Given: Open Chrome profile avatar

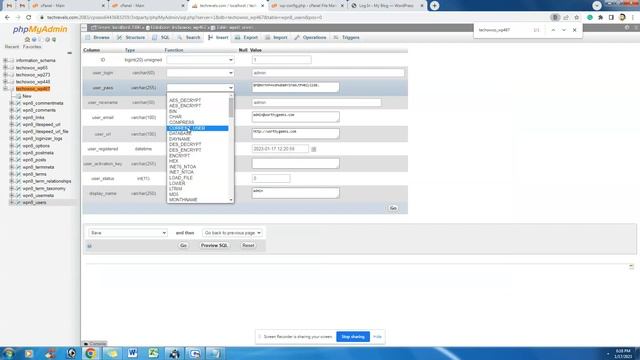Looking at the screenshot, I should (x=622, y=18).
